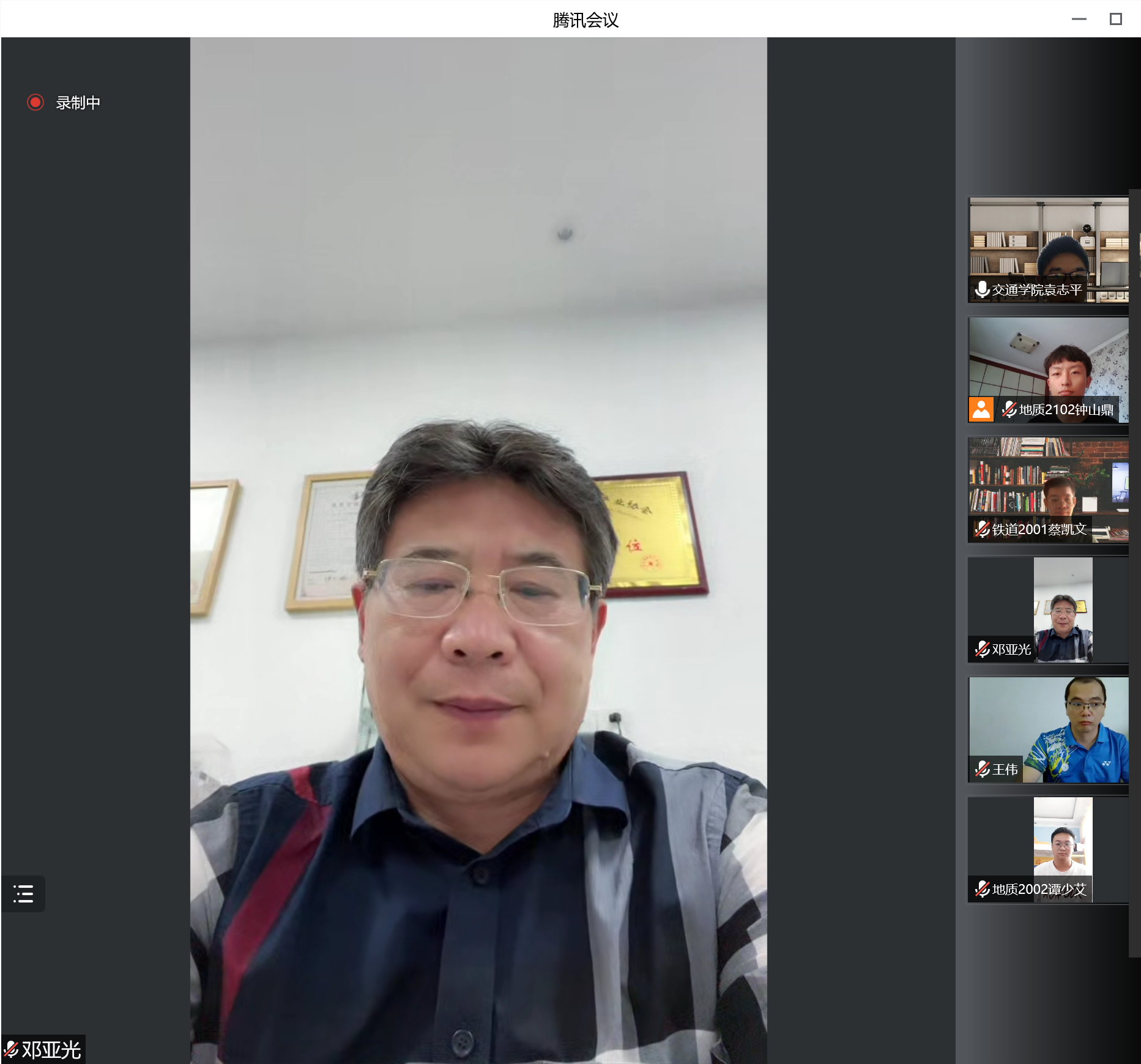Screen dimensions: 1141x1064
Task: Select 地质2102钟山鼎 video thumbnail
Action: [1049, 361]
